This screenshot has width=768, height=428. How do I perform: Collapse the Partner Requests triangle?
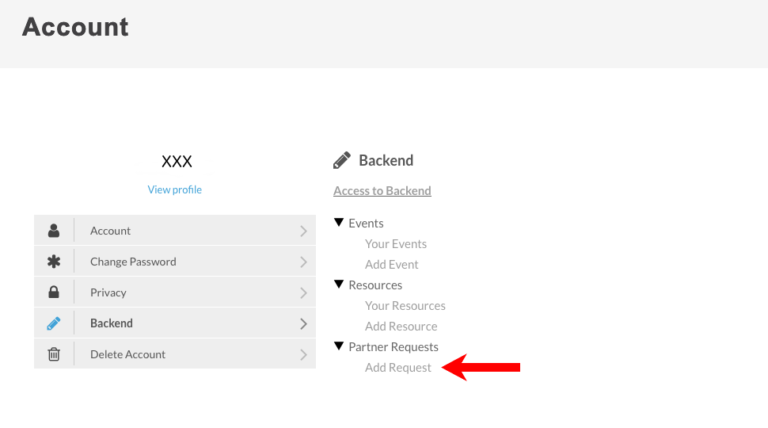tap(339, 347)
